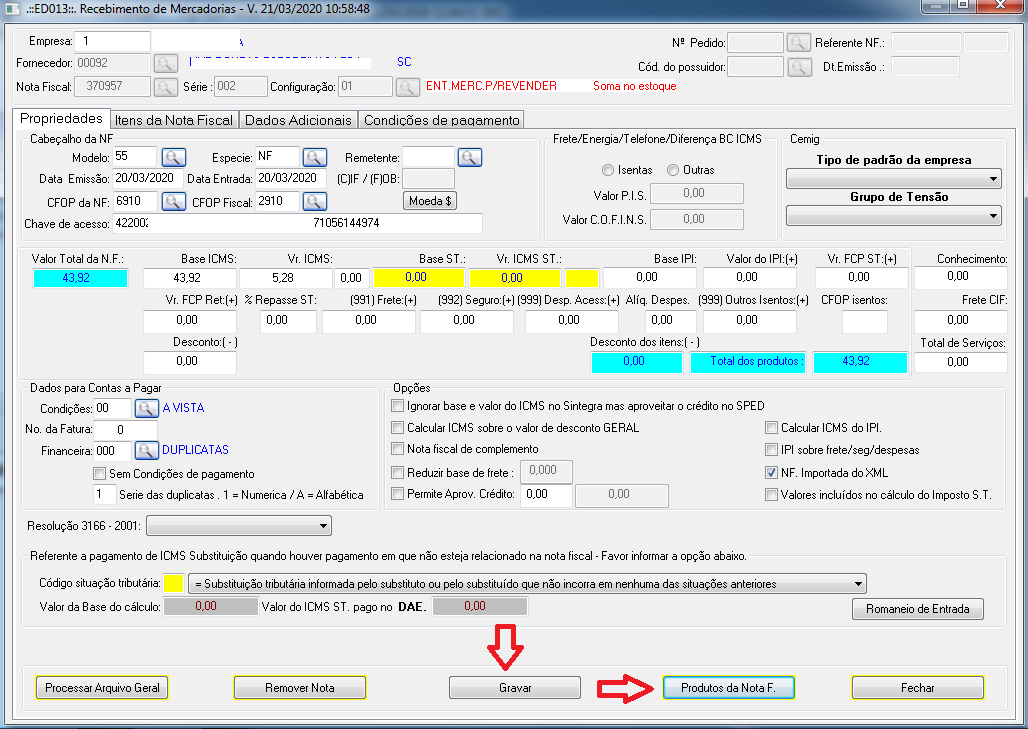
Task: Enable Nota fiscal de complemento checkbox
Action: (x=399, y=449)
